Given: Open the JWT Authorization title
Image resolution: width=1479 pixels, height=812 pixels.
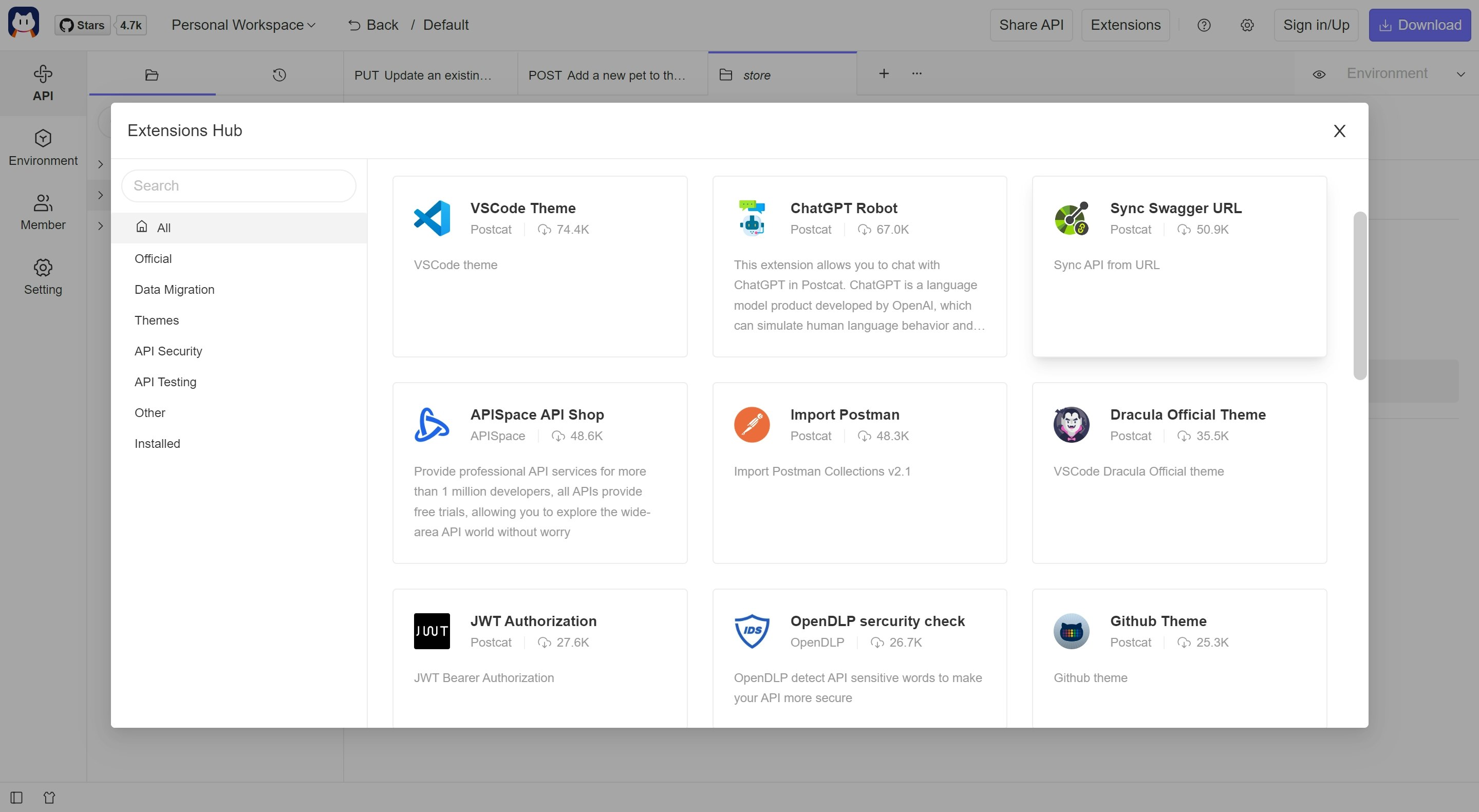Looking at the screenshot, I should coord(533,621).
